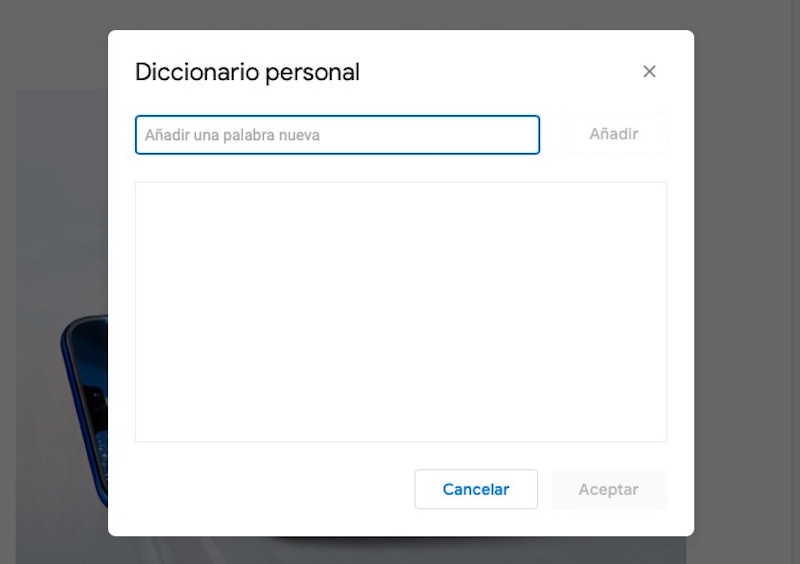Image resolution: width=800 pixels, height=564 pixels.
Task: Save changes with the greyed Aceptar button
Action: (608, 490)
